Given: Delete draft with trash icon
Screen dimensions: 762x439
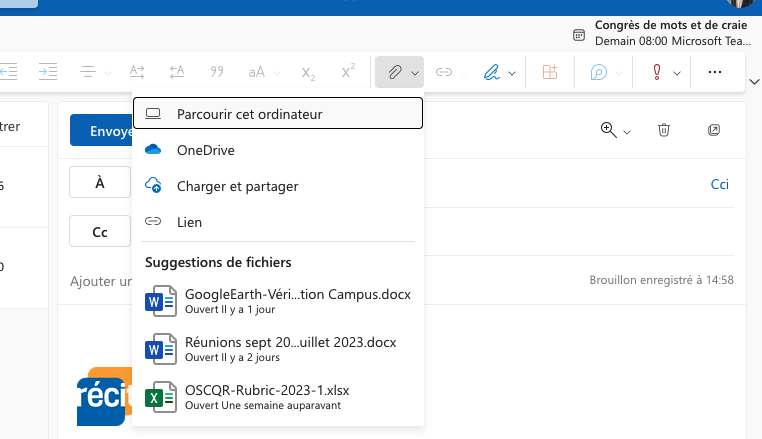Looking at the screenshot, I should click(x=664, y=130).
